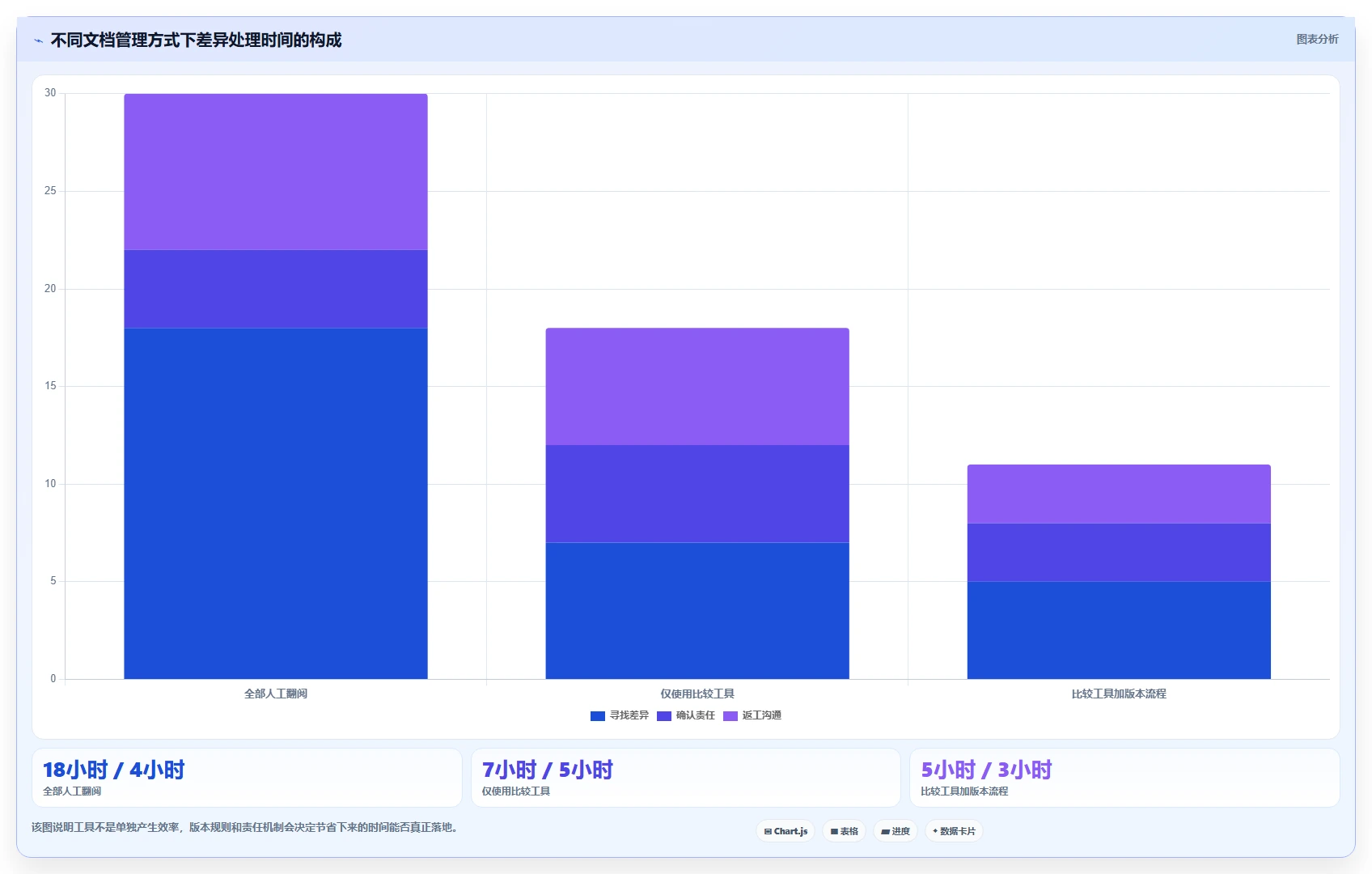Click the y-axis value 10

[50, 484]
